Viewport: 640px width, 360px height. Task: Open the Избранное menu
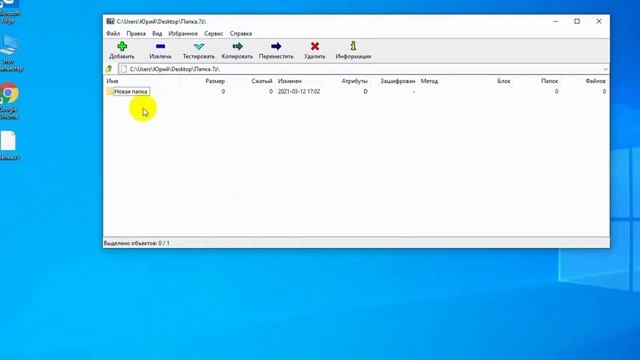pos(183,33)
